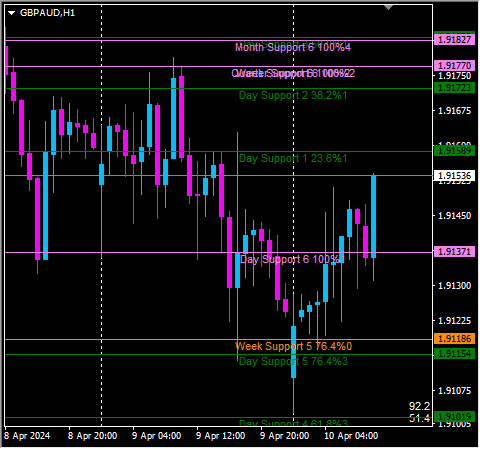Select the 1.91723 green price label
480x449 pixels.
click(x=455, y=88)
